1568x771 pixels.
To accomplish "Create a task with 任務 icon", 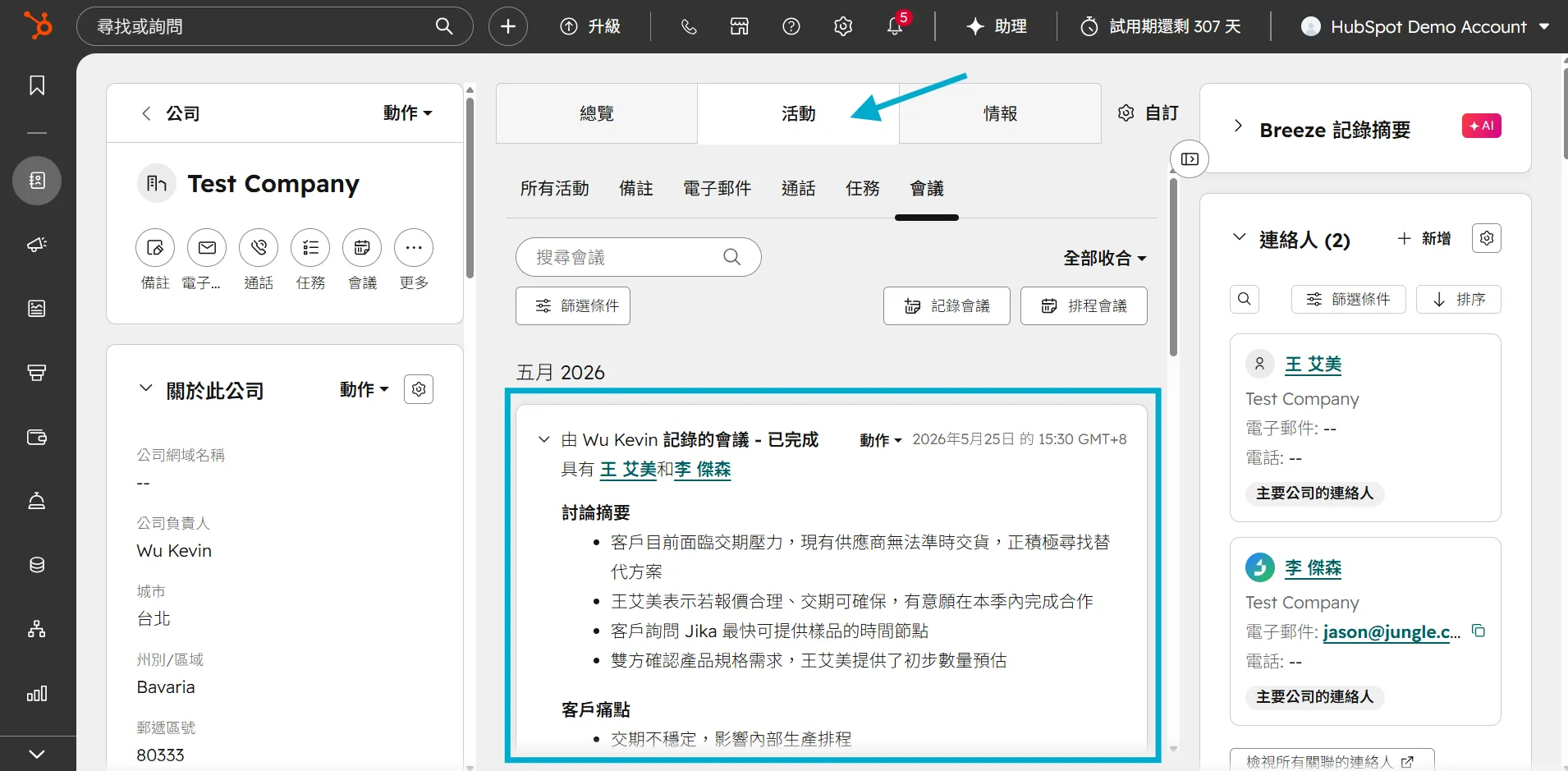I will (x=310, y=247).
